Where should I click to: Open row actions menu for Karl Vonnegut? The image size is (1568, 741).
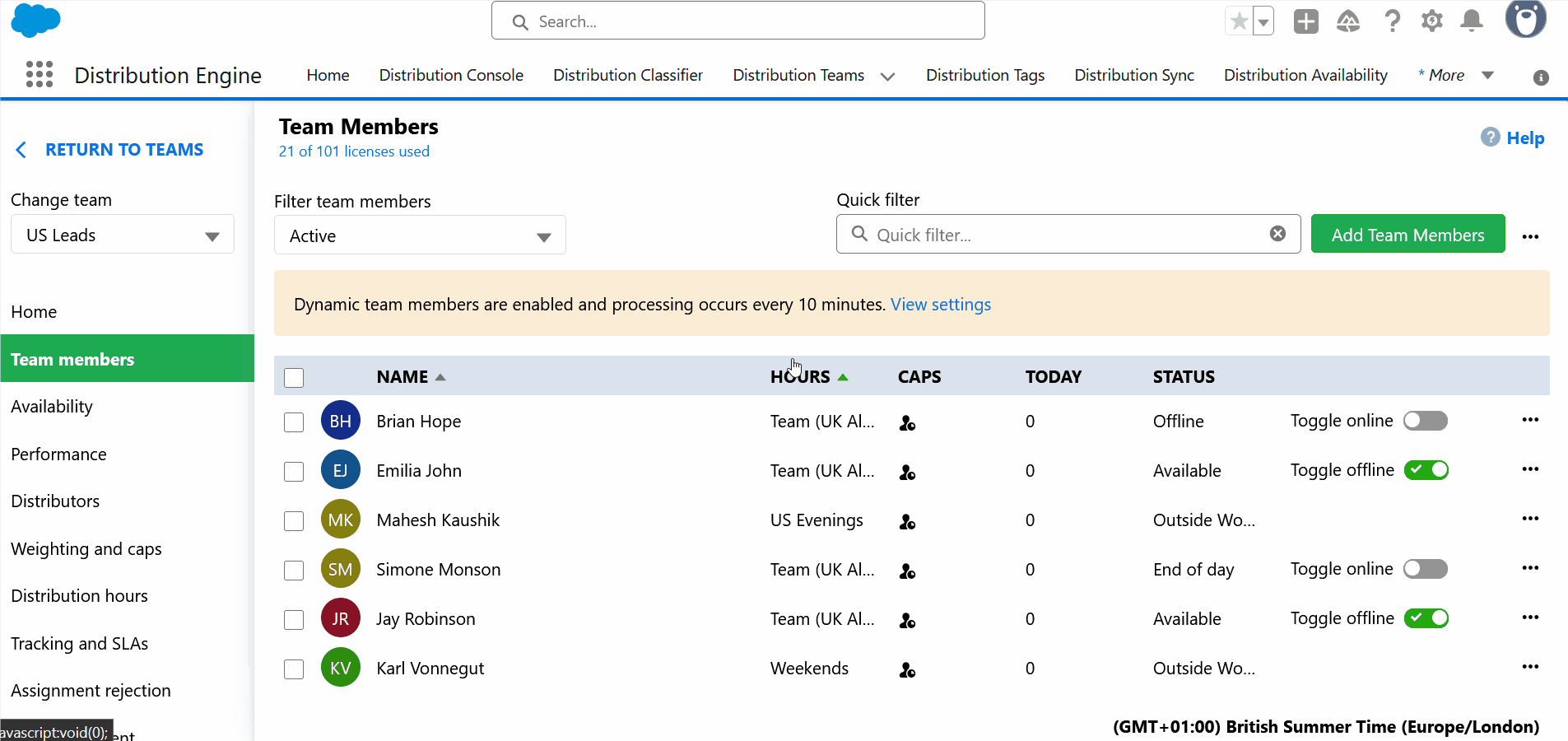[1531, 667]
